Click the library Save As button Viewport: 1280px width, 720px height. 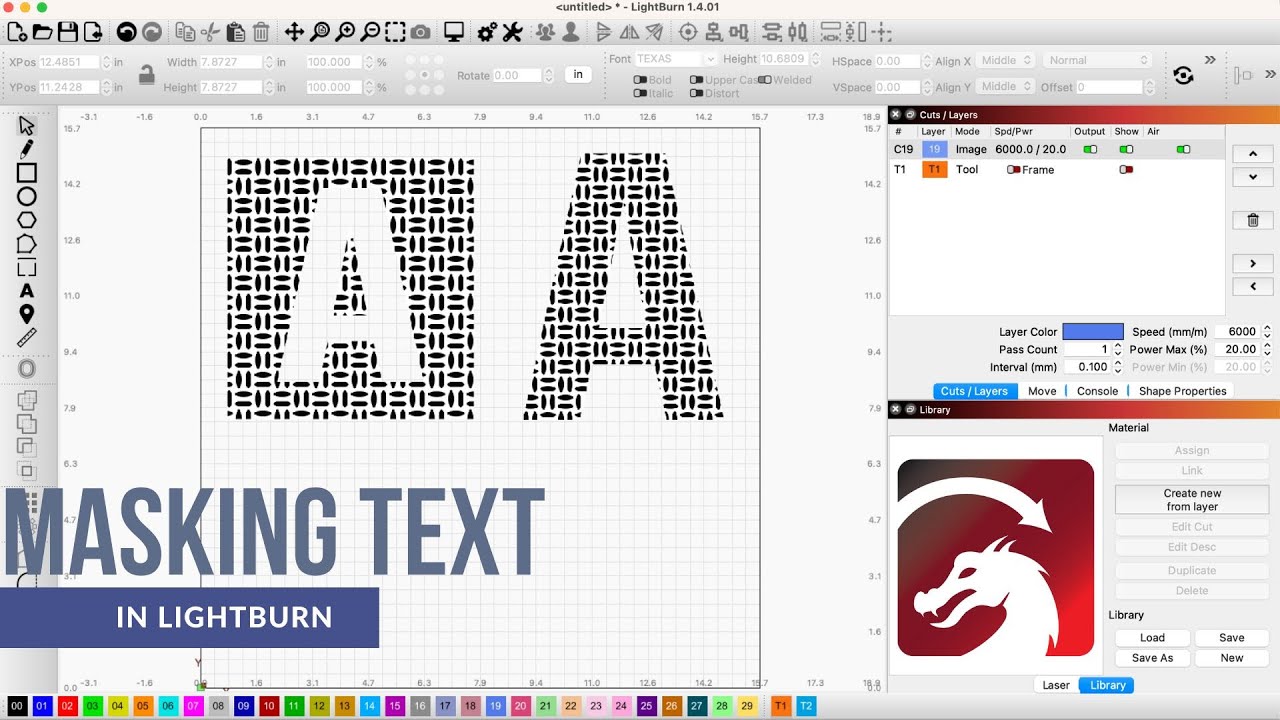click(1152, 658)
